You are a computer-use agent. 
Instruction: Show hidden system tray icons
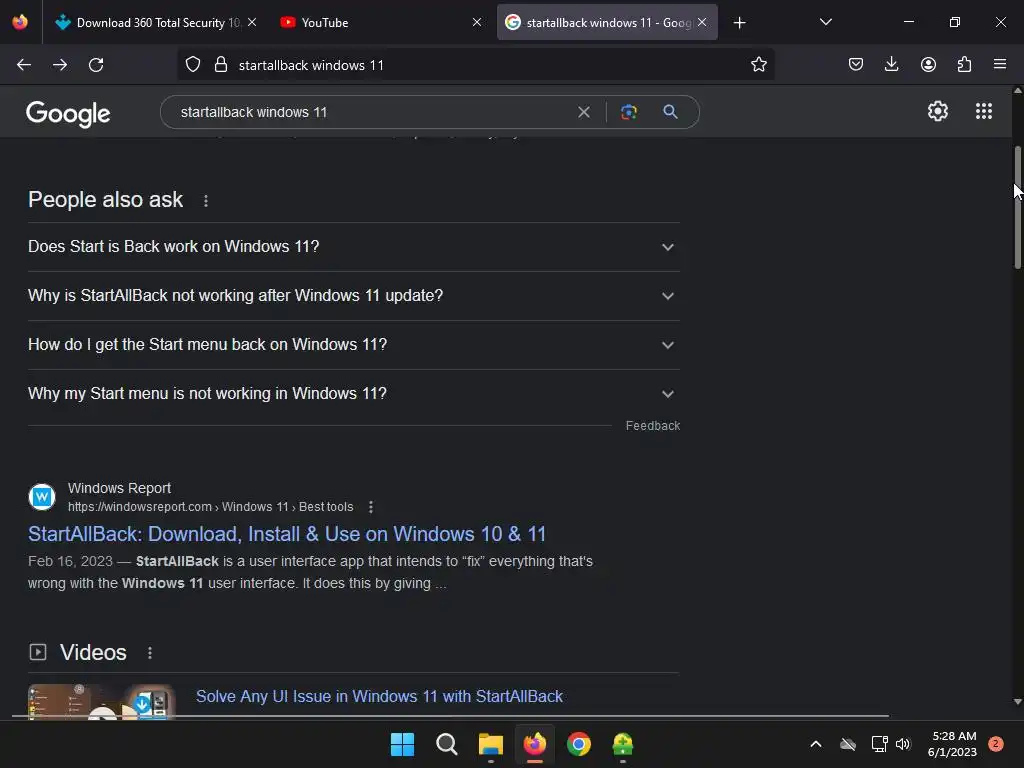coord(816,744)
